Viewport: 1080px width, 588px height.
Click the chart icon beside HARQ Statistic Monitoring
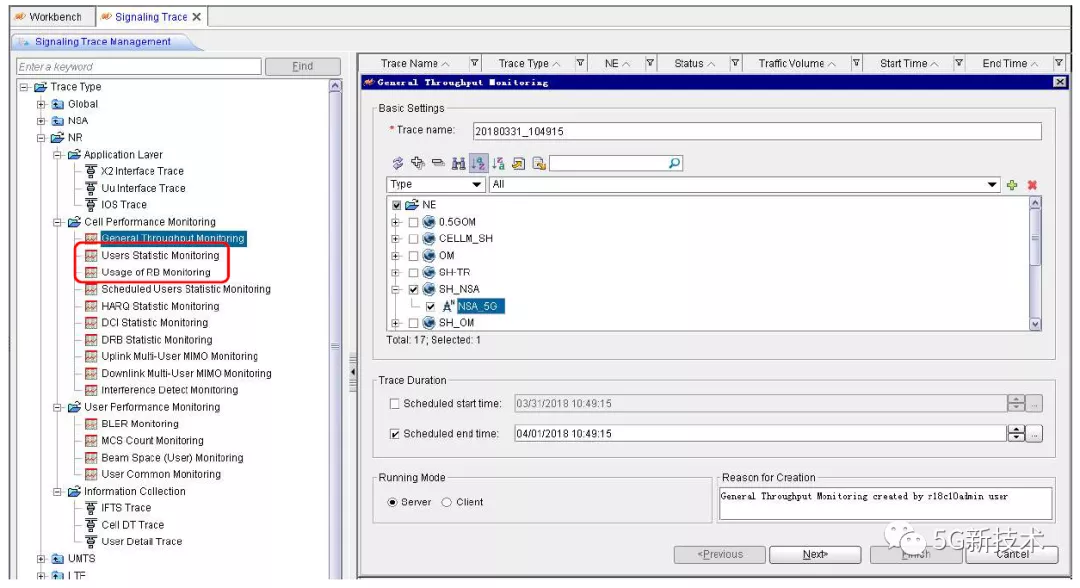coord(91,306)
